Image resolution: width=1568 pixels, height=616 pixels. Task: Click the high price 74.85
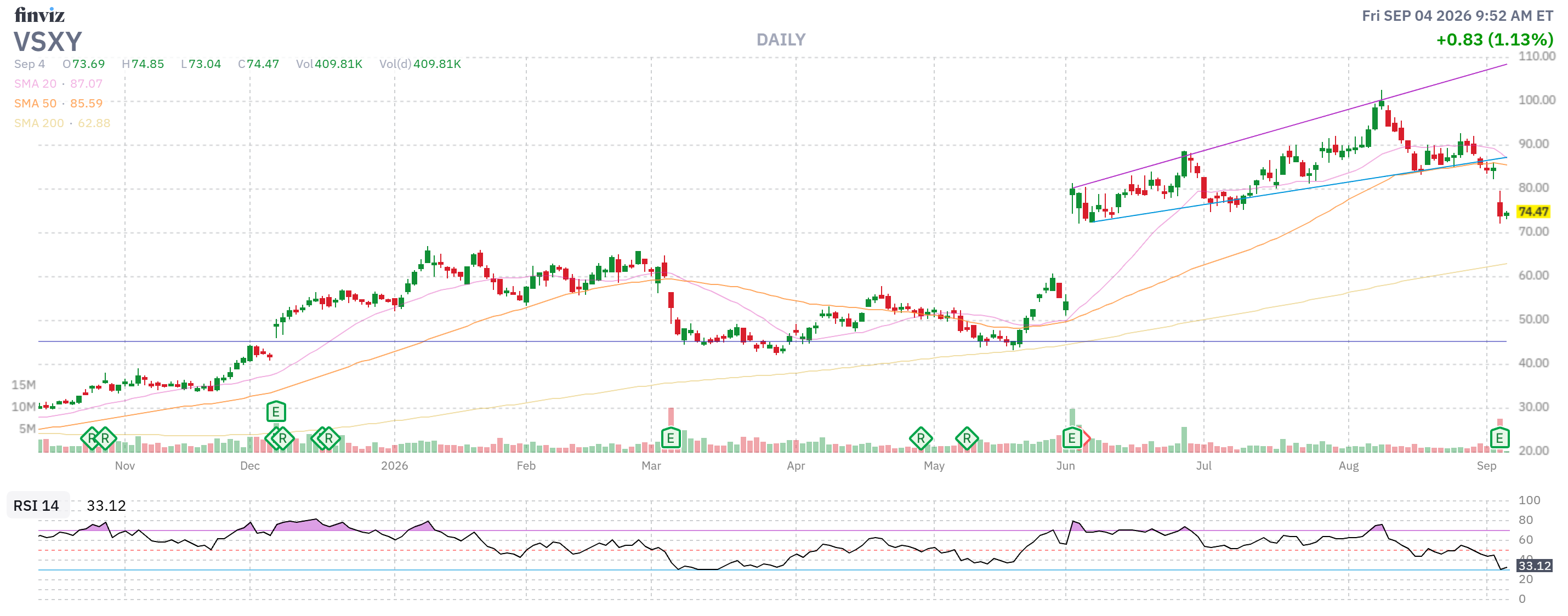(148, 64)
